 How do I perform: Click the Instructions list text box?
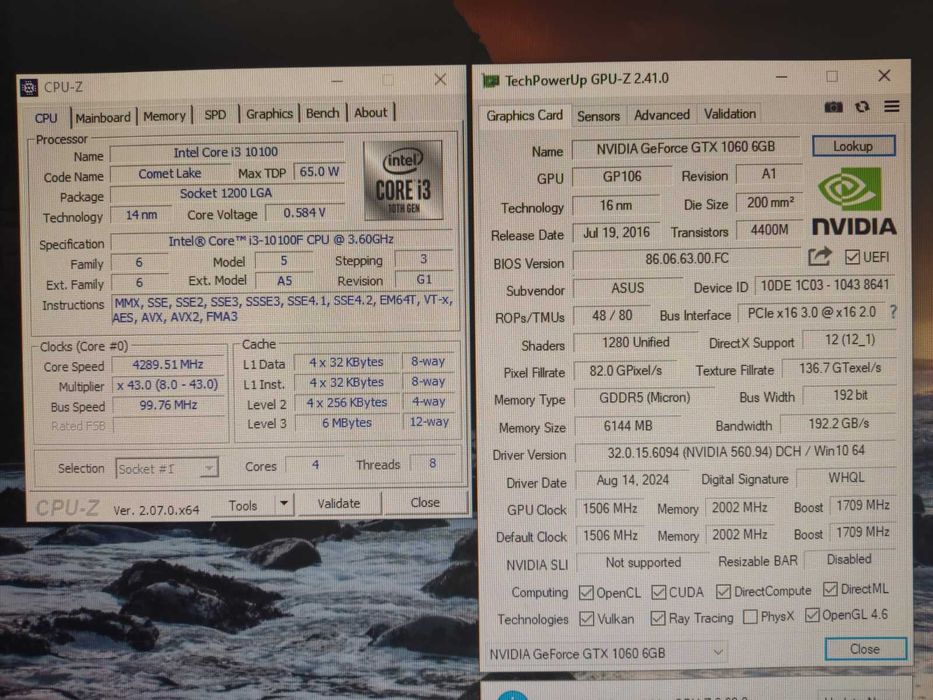pos(284,309)
